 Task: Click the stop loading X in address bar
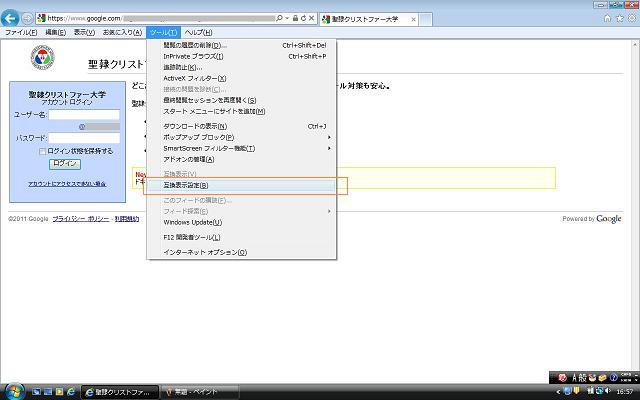click(311, 18)
